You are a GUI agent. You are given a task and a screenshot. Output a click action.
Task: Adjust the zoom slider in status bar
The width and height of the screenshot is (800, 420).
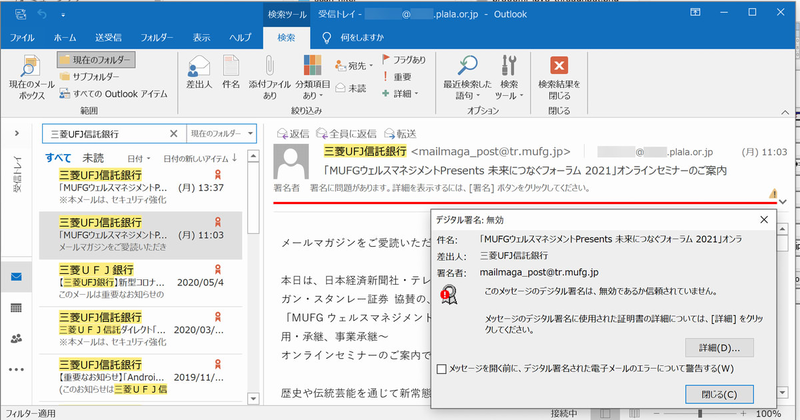click(x=700, y=413)
